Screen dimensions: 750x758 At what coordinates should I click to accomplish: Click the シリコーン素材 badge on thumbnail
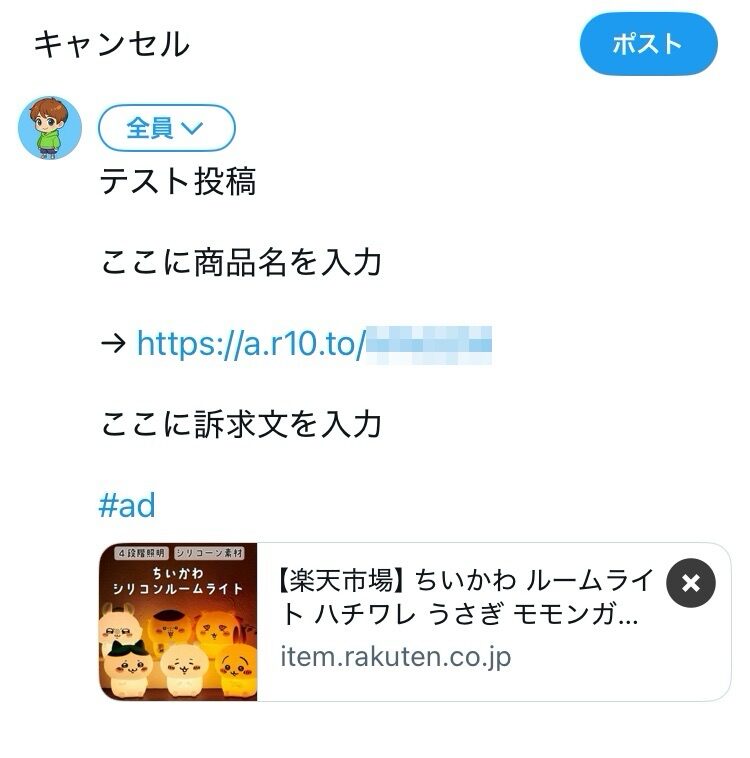point(209,553)
